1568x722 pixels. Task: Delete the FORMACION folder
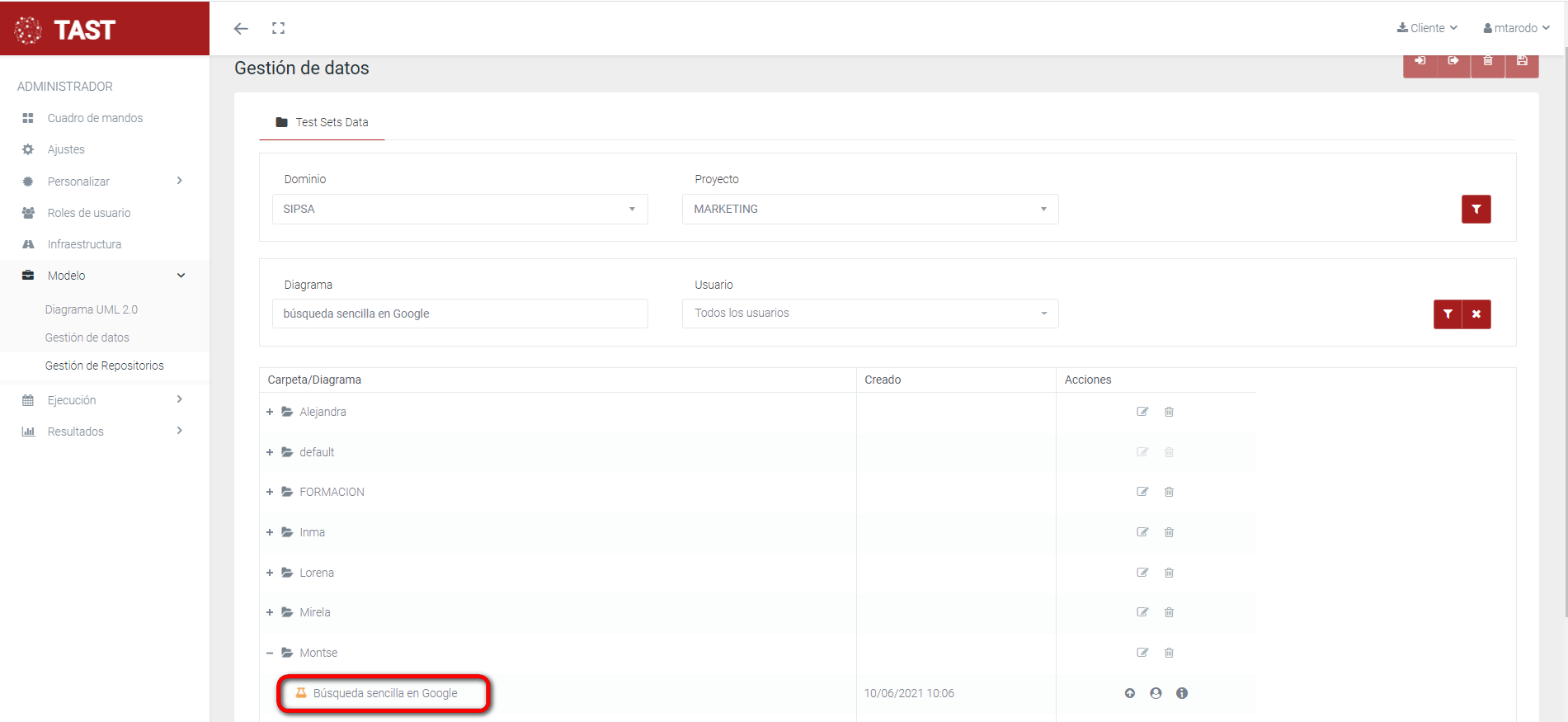point(1169,492)
